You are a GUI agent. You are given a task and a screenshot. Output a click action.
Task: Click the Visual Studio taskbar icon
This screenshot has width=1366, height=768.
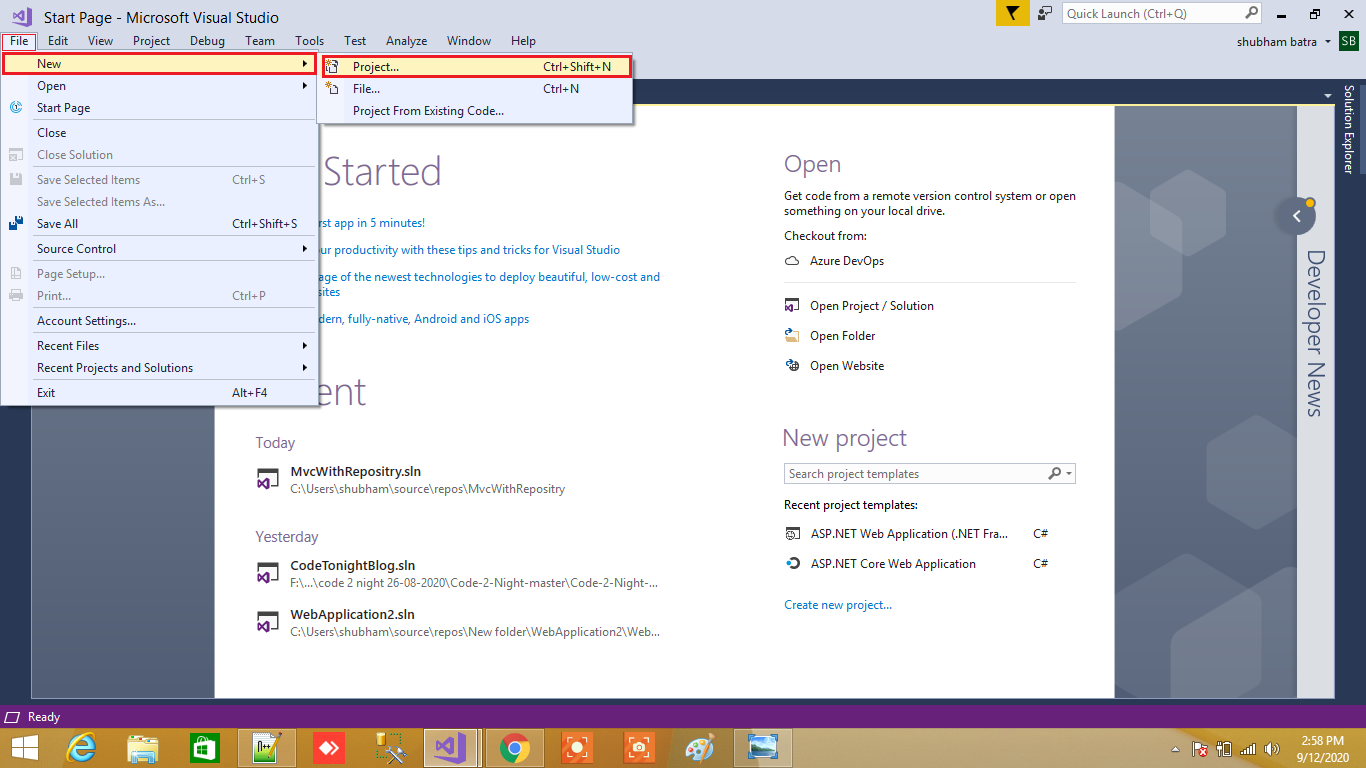(x=451, y=747)
